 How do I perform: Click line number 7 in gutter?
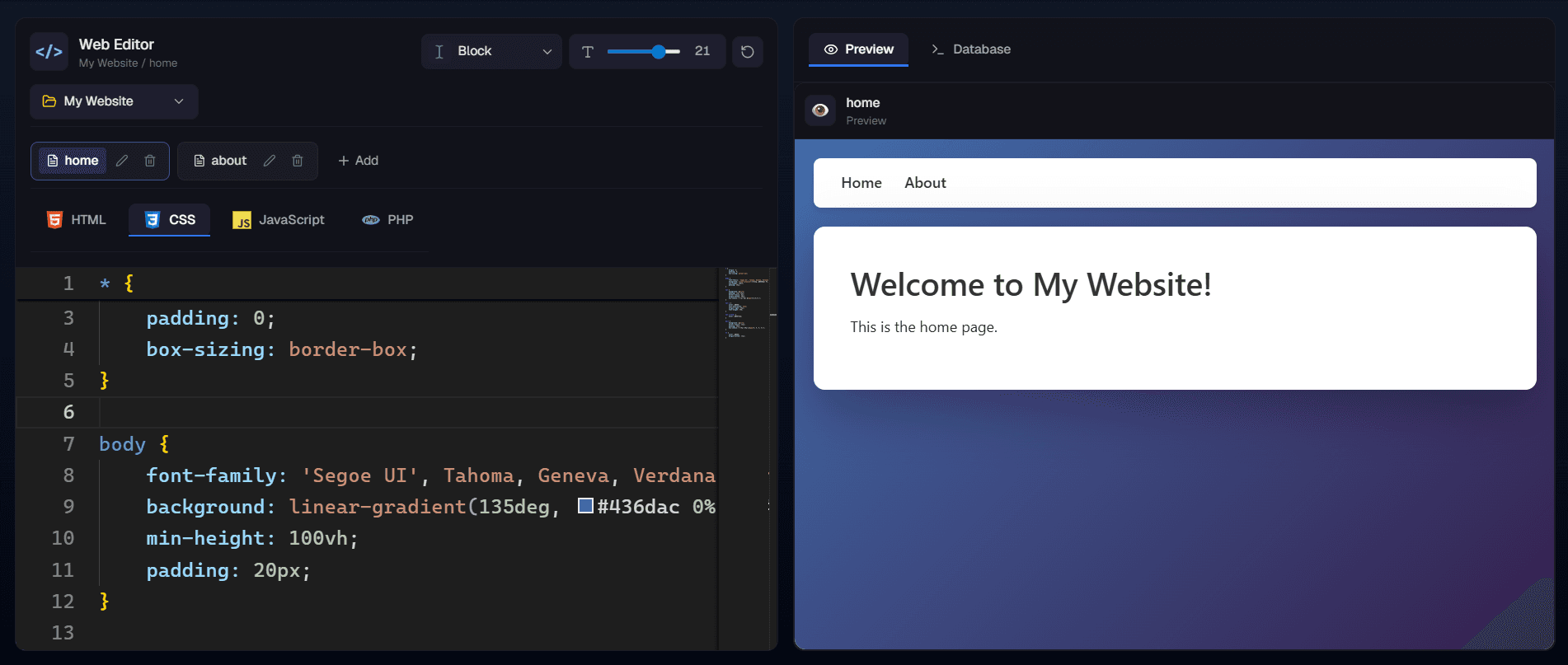tap(68, 444)
